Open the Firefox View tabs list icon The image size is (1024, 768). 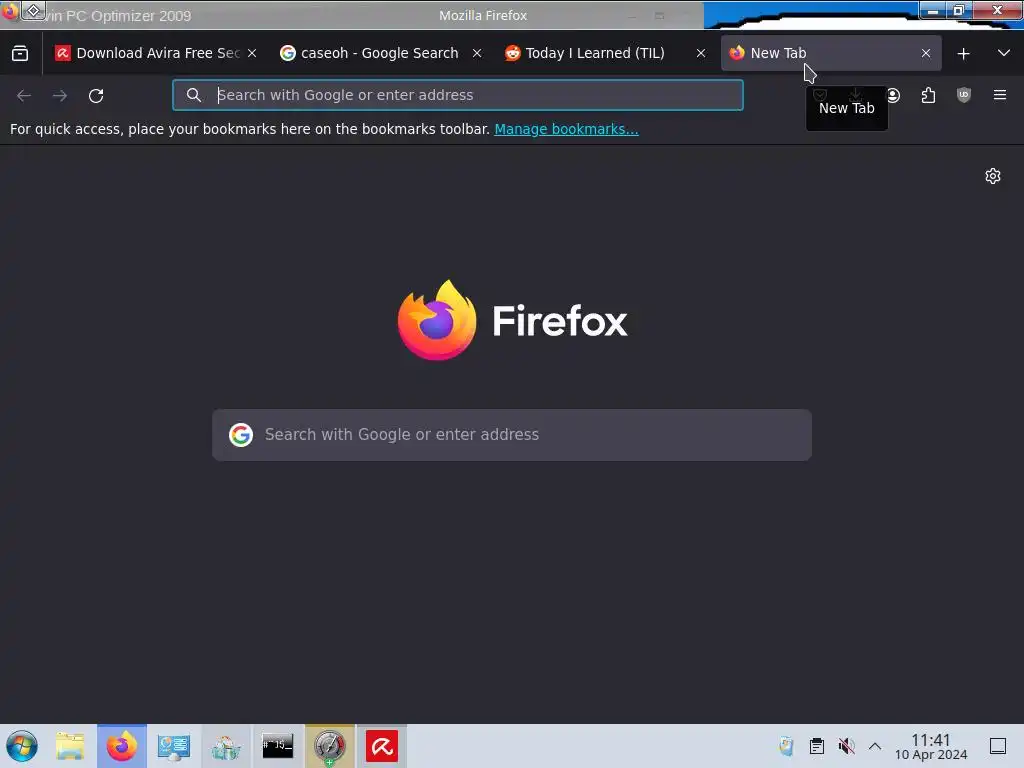click(20, 54)
